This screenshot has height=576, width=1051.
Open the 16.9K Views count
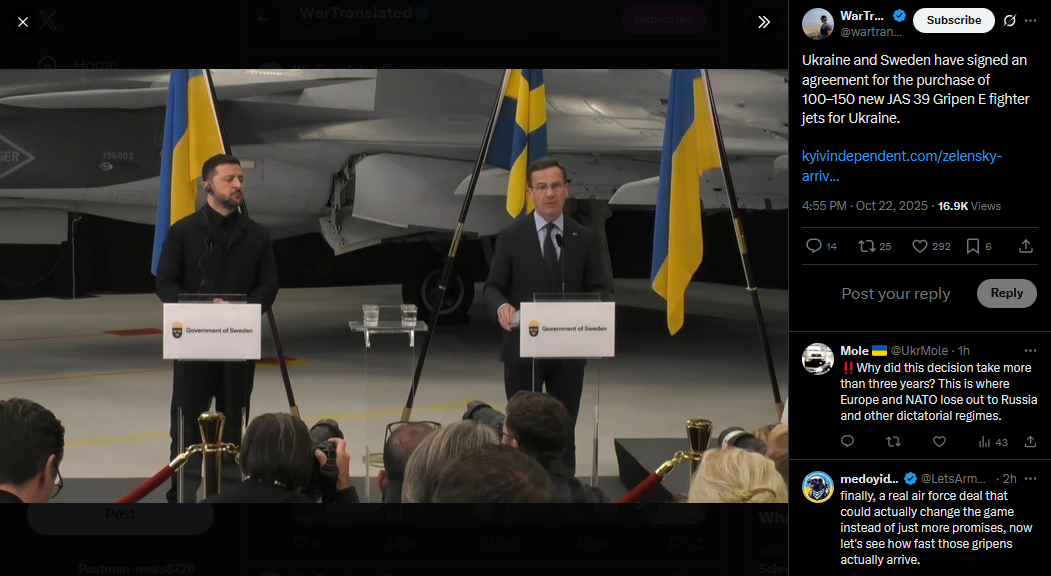point(969,207)
